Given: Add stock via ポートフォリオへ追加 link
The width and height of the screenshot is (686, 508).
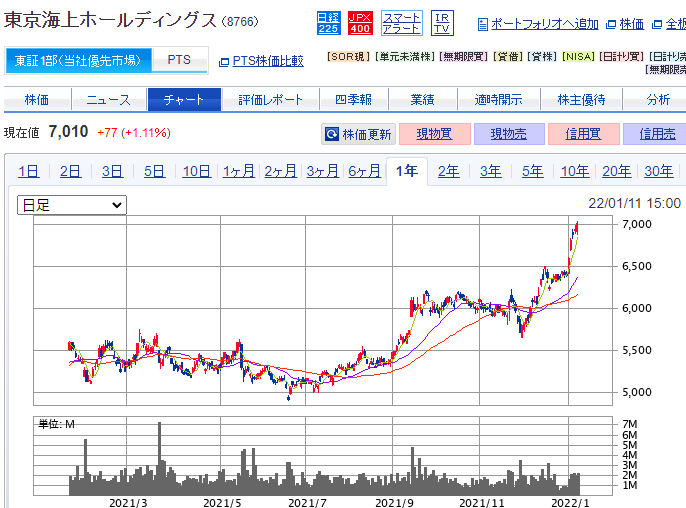Looking at the screenshot, I should [544, 24].
